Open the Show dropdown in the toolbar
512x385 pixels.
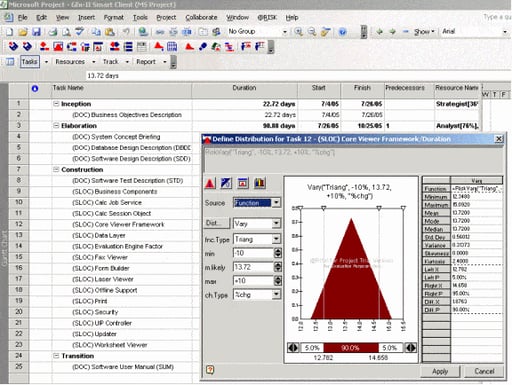tap(424, 32)
